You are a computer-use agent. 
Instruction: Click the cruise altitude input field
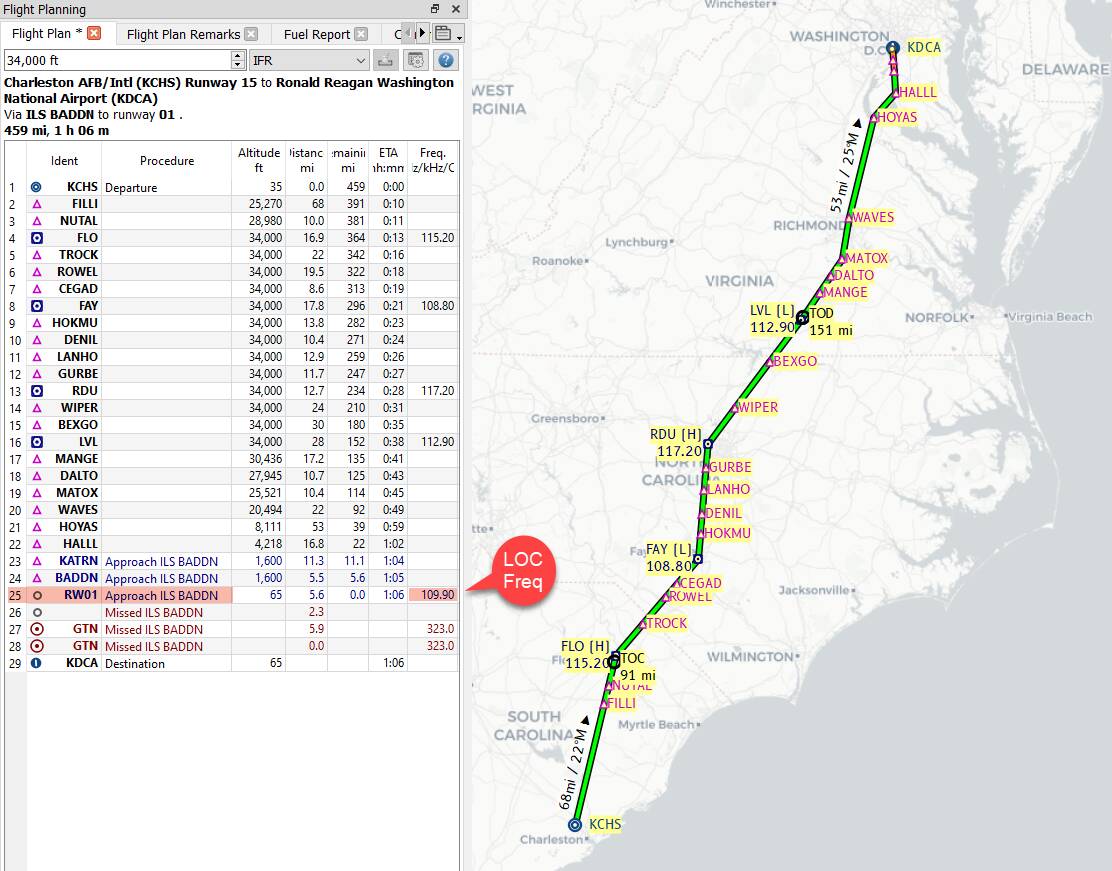coord(117,61)
